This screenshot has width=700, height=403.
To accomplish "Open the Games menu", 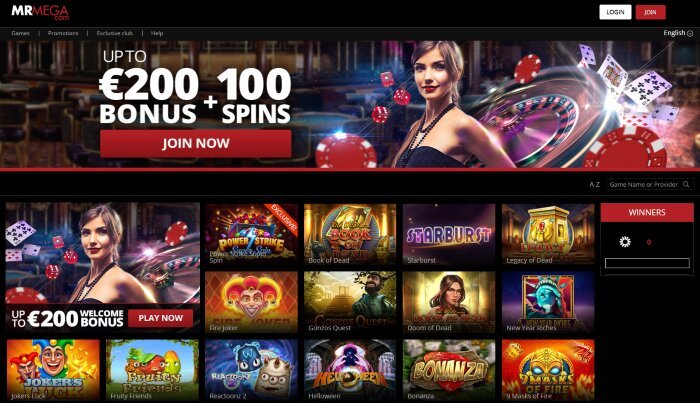I will [x=21, y=33].
